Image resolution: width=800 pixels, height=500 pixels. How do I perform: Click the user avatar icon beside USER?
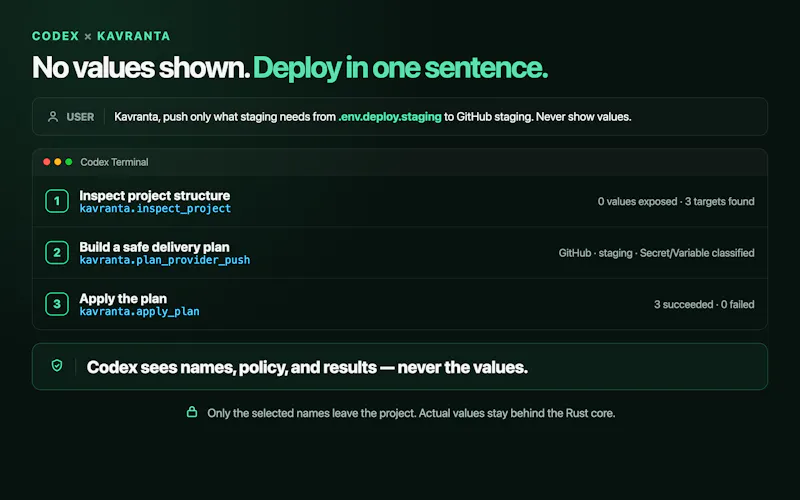tap(53, 117)
